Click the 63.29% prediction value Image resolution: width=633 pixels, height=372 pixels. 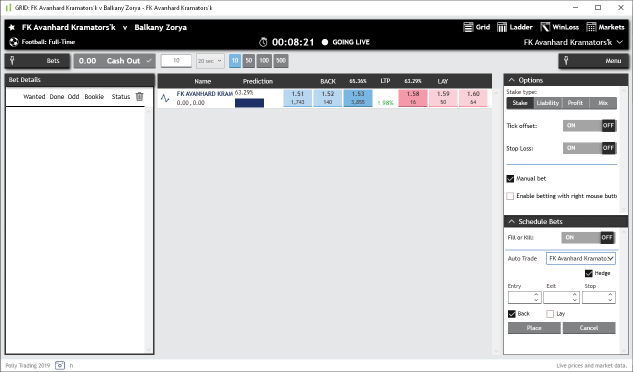(x=244, y=93)
